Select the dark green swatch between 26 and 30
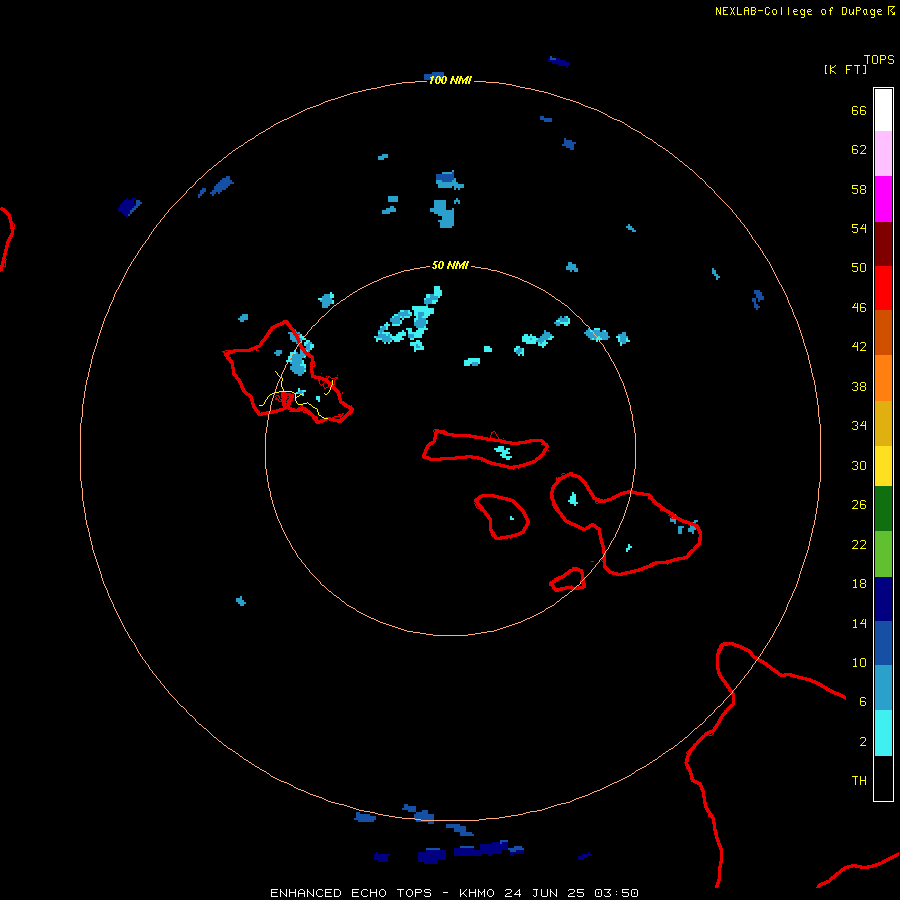 (x=883, y=509)
